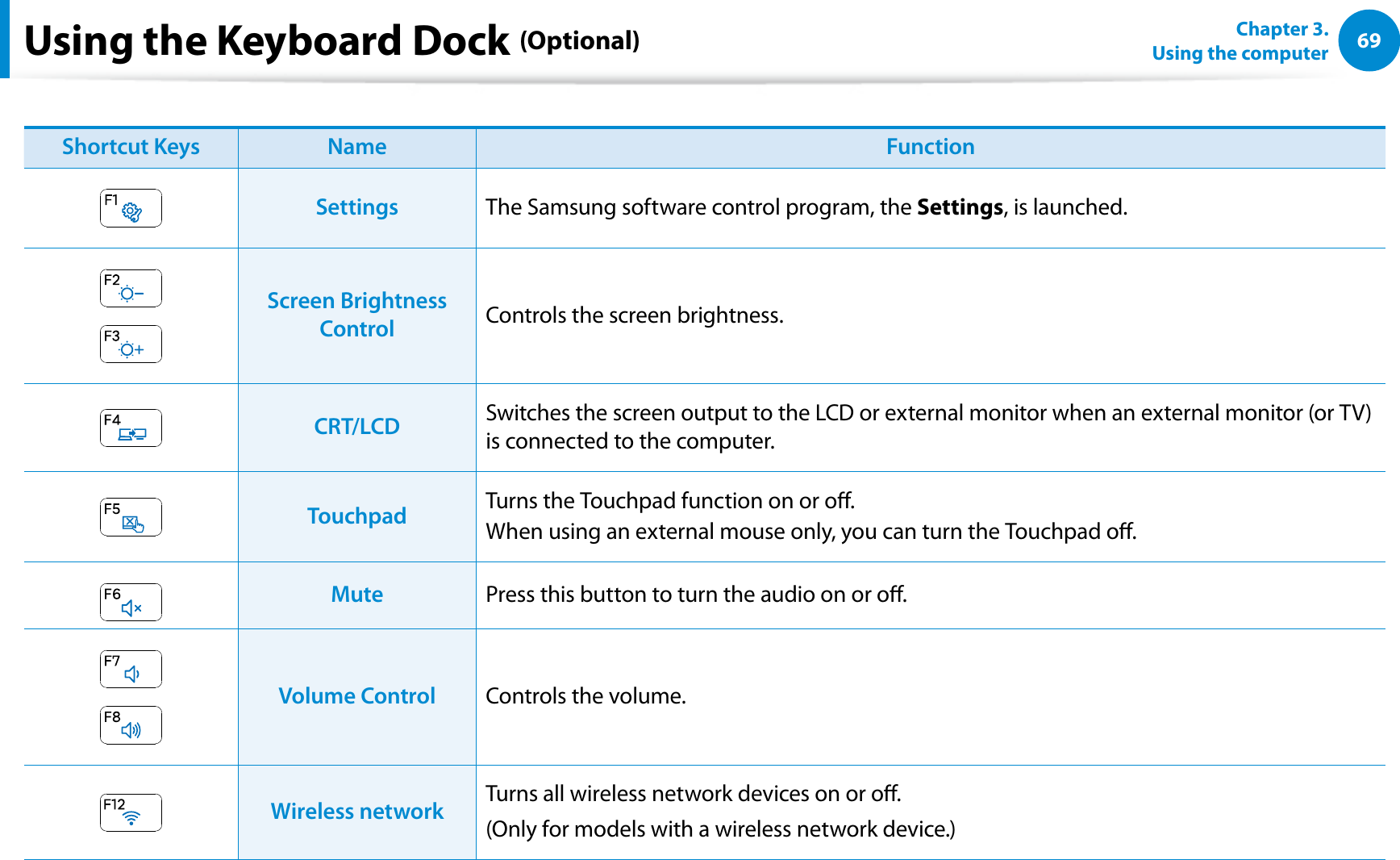Click the Using the Keyboard Dock title
The height and width of the screenshot is (860, 1400).
[266, 40]
